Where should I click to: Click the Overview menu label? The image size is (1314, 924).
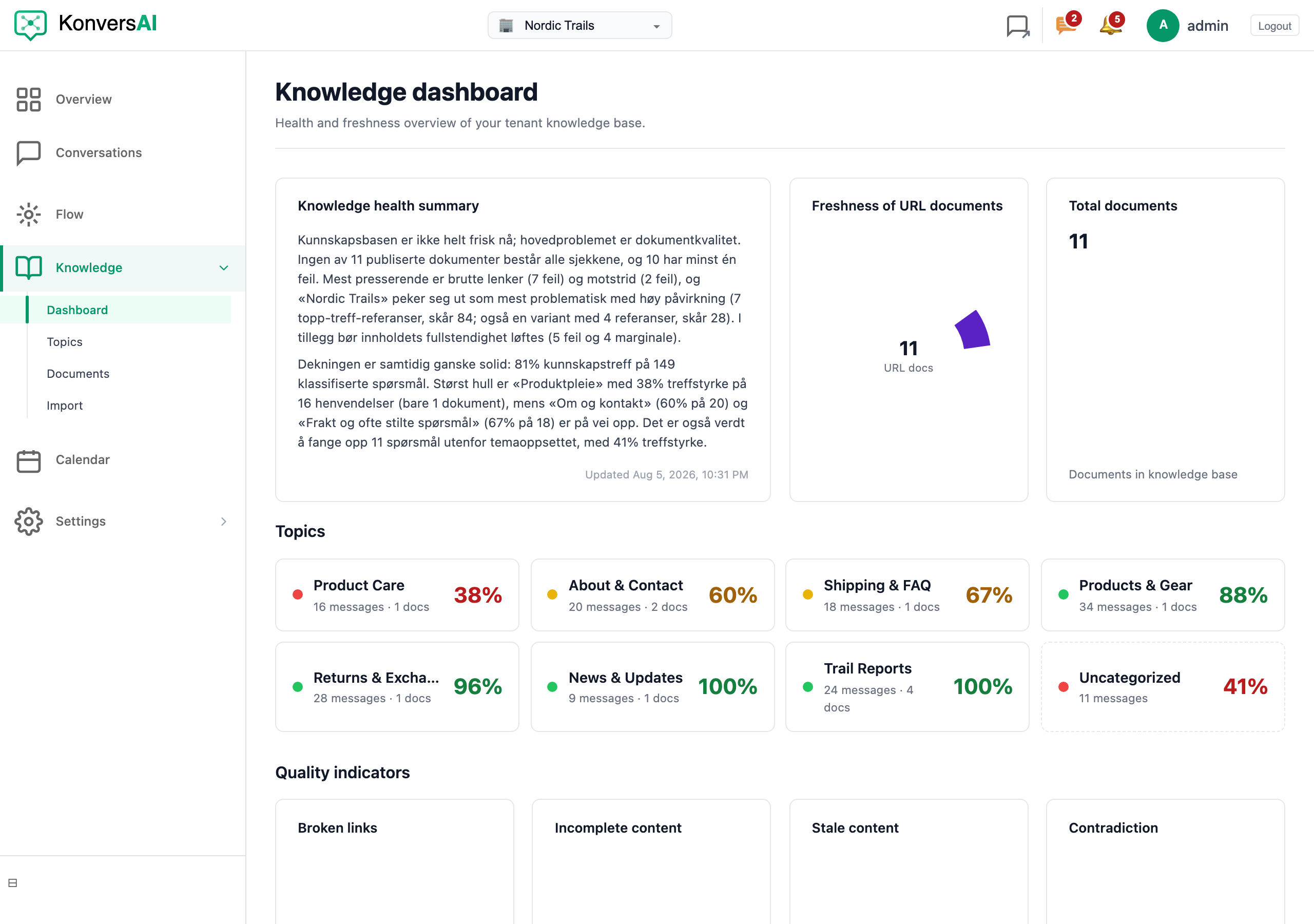click(x=84, y=99)
